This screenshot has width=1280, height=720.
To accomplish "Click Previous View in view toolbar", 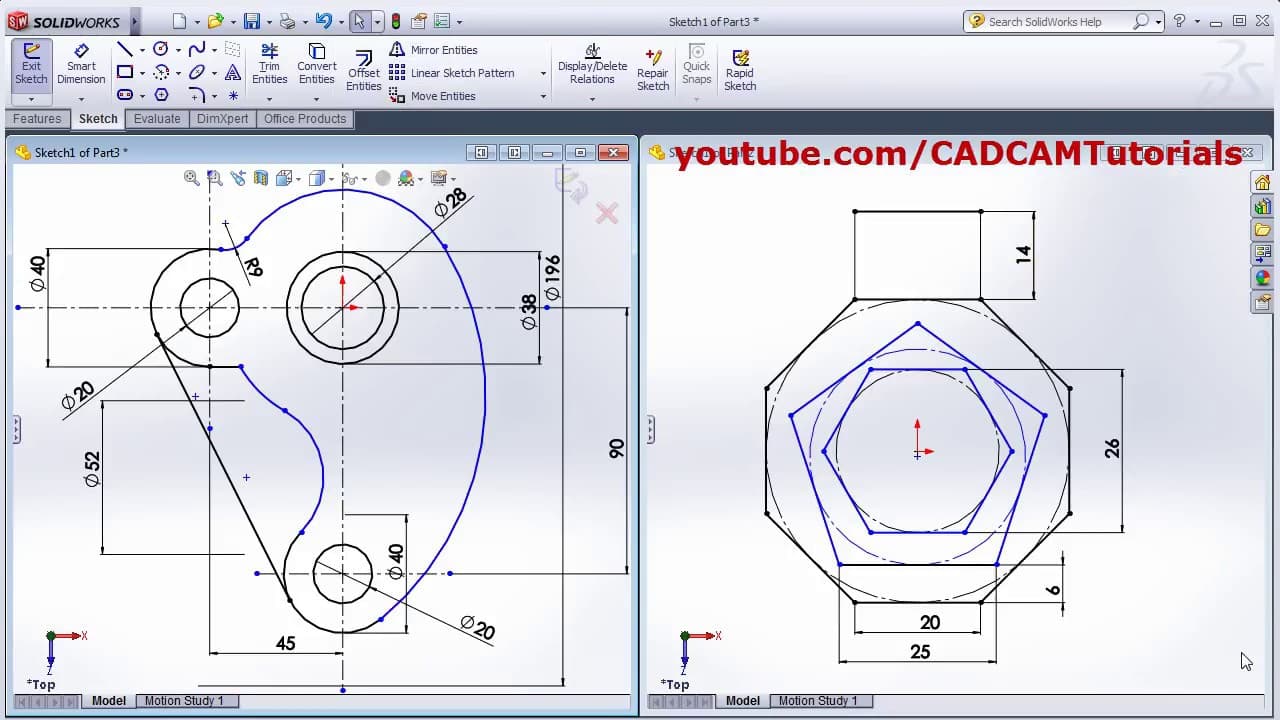I will click(x=238, y=178).
